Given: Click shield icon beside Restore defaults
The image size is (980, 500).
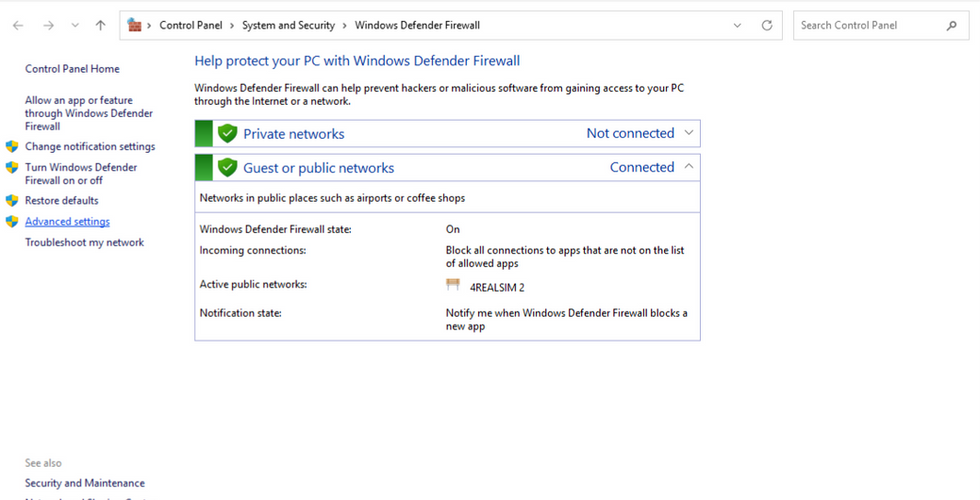Looking at the screenshot, I should coord(12,201).
